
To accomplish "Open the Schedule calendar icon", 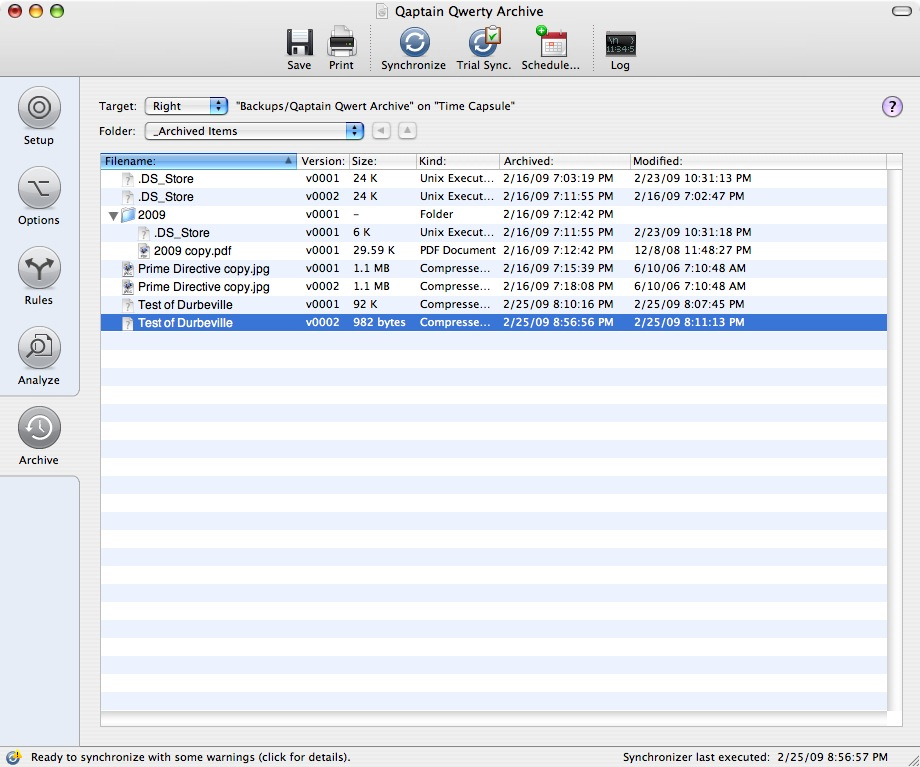I will (x=550, y=42).
